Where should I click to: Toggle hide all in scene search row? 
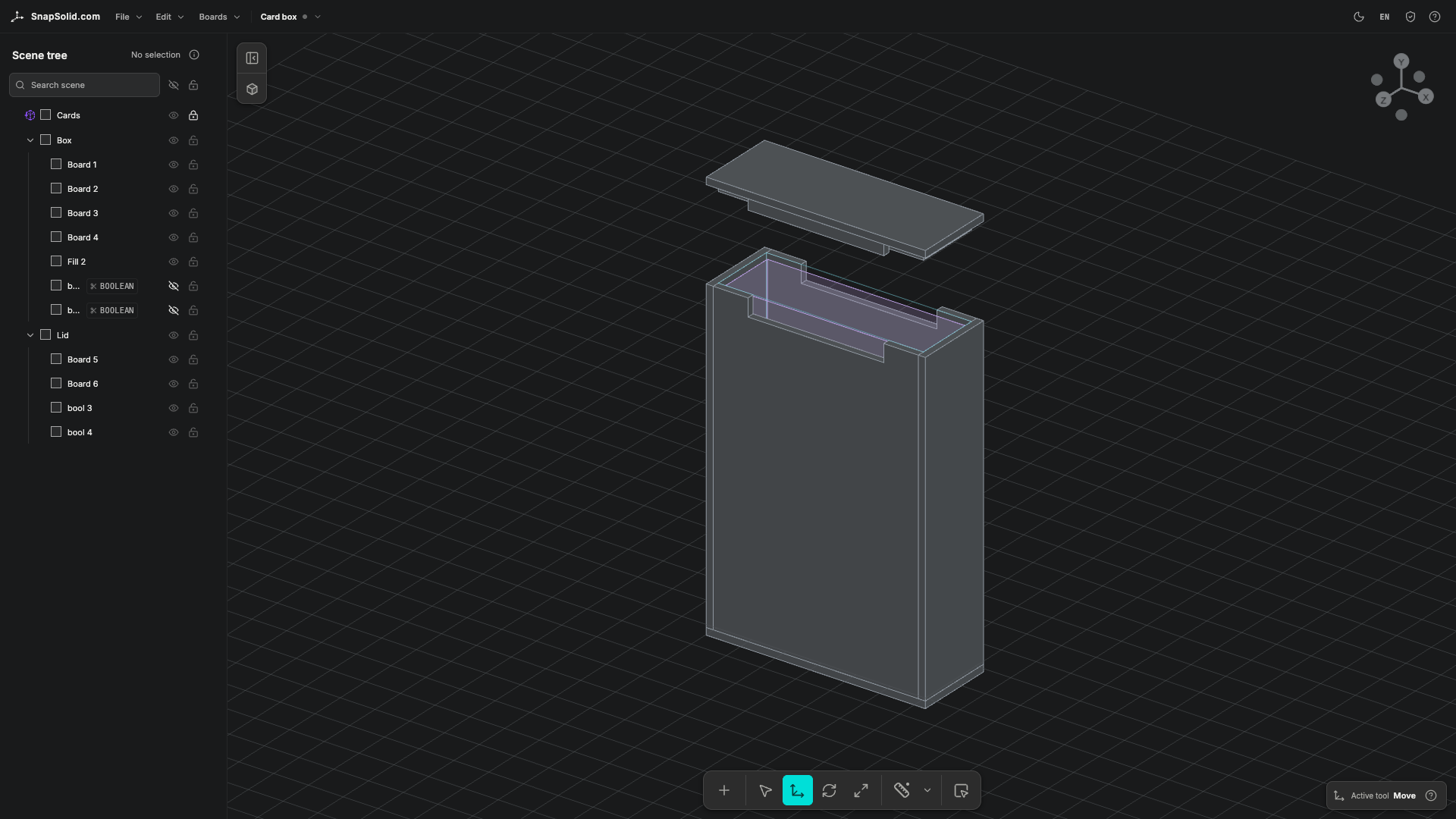pos(174,85)
